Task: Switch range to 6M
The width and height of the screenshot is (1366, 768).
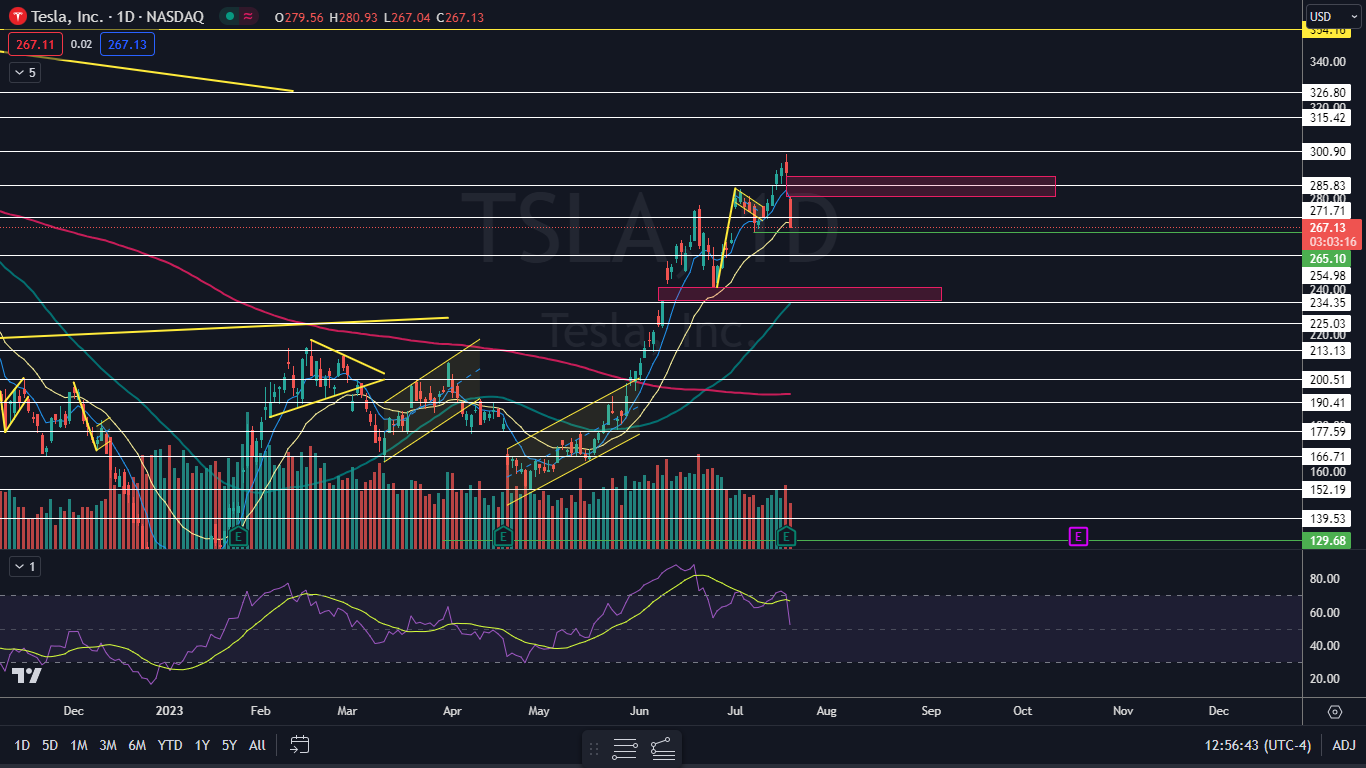Action: click(138, 745)
